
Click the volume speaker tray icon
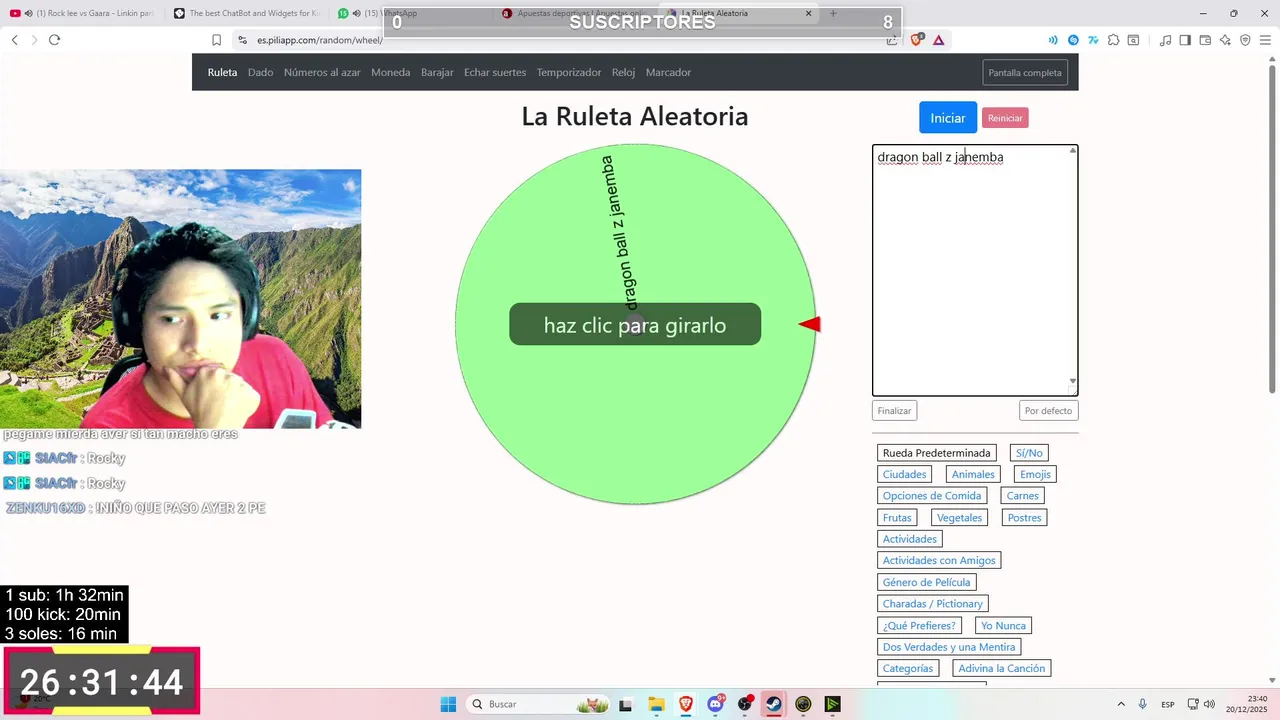pyautogui.click(x=1209, y=704)
